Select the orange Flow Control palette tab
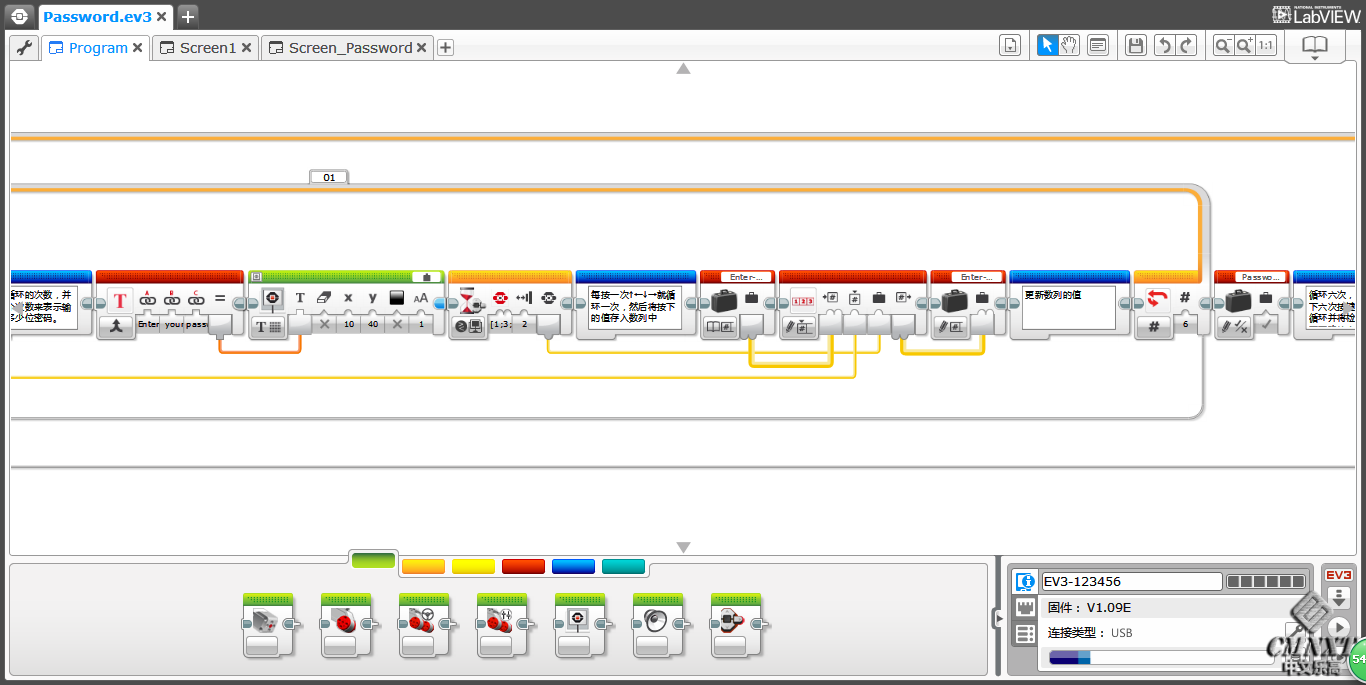1366x685 pixels. [422, 567]
